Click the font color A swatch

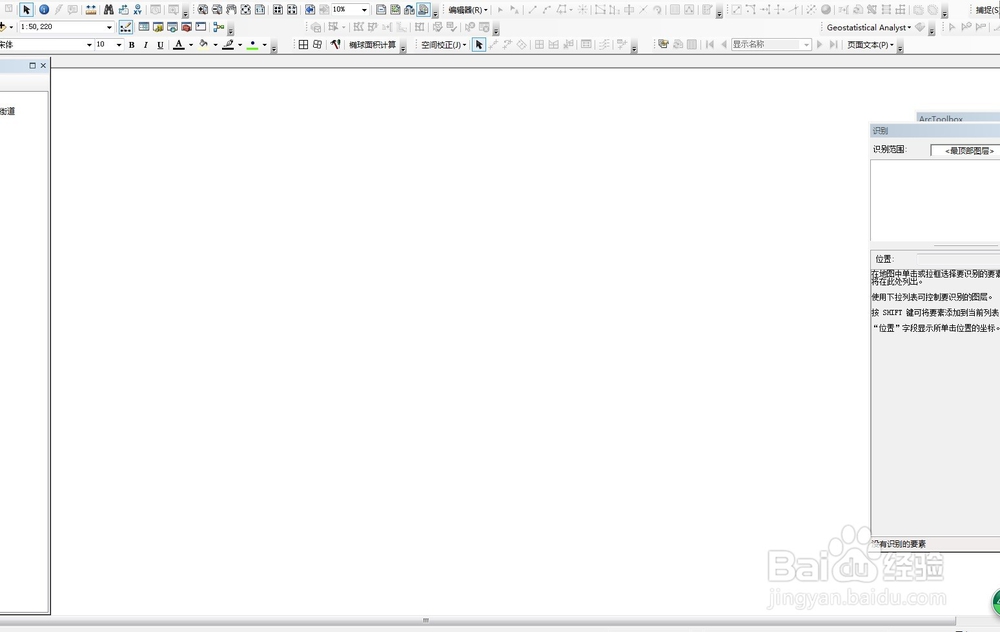[179, 45]
